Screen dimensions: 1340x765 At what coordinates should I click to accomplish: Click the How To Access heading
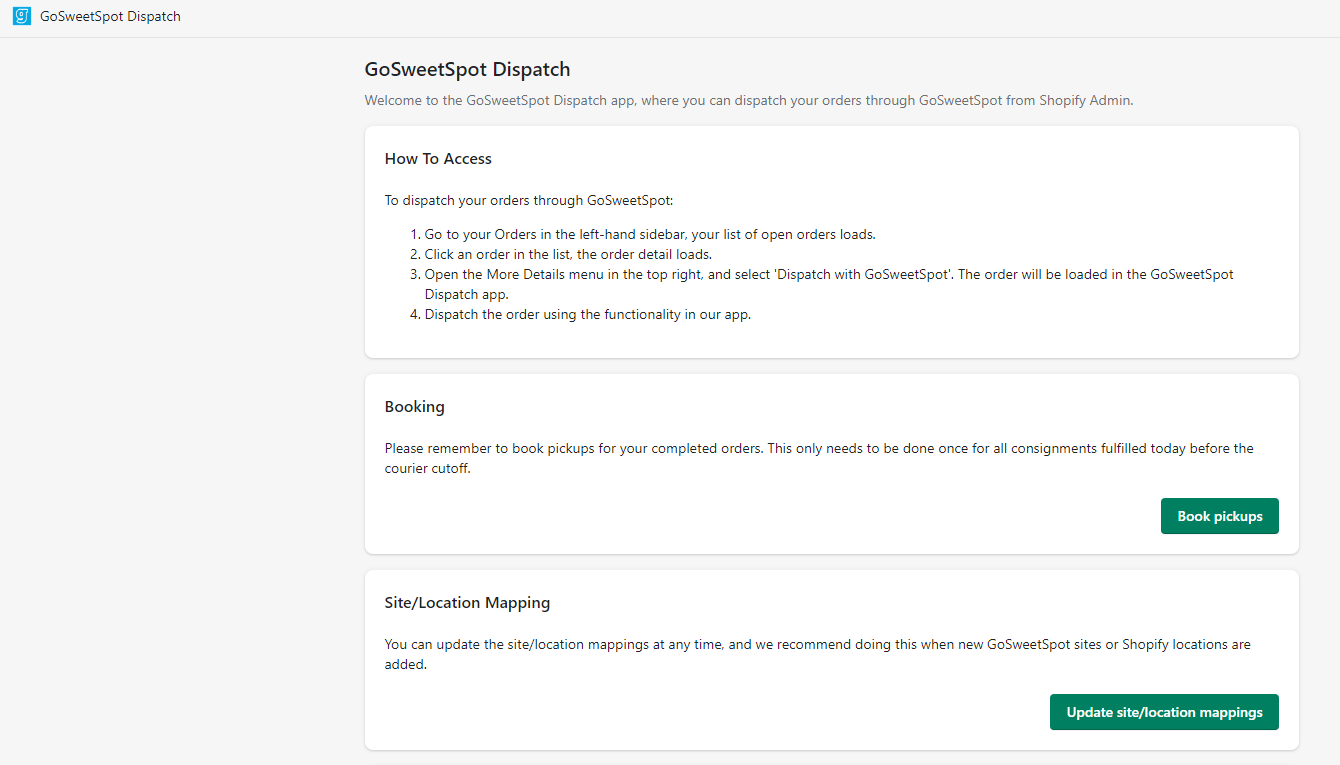coord(438,158)
